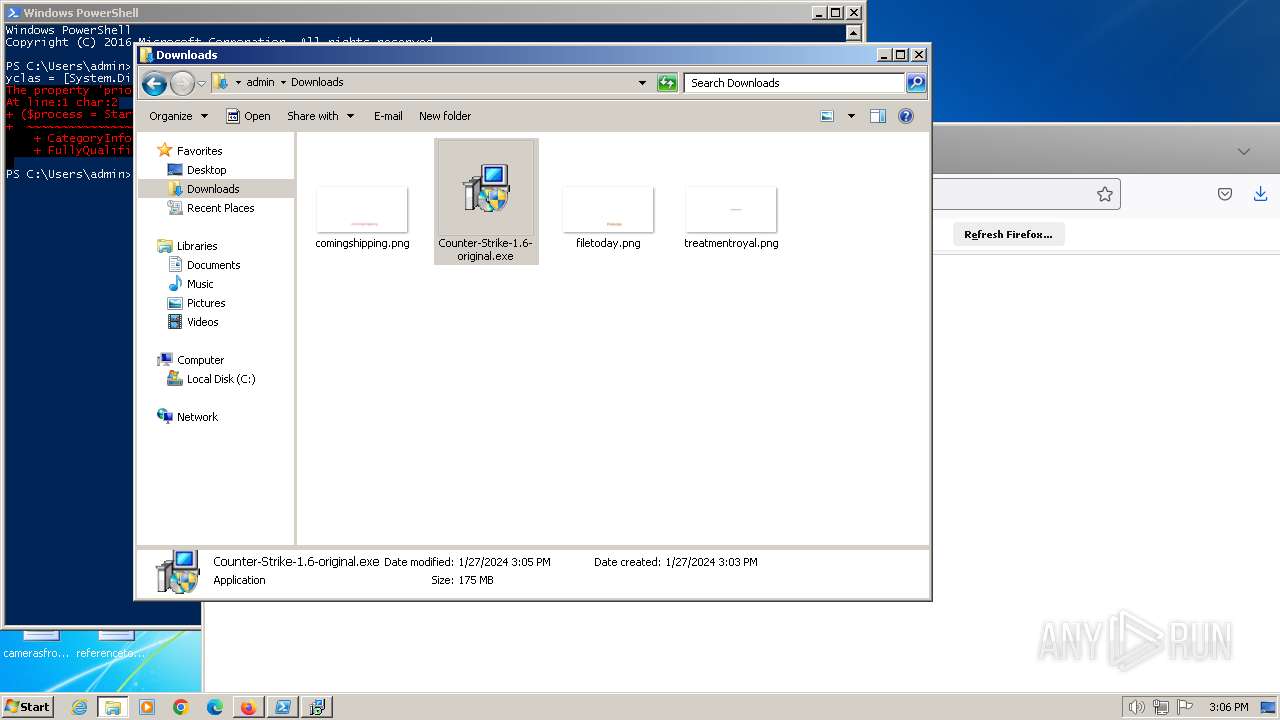Select Desktop in the navigation pane
The image size is (1280, 720).
[x=206, y=170]
